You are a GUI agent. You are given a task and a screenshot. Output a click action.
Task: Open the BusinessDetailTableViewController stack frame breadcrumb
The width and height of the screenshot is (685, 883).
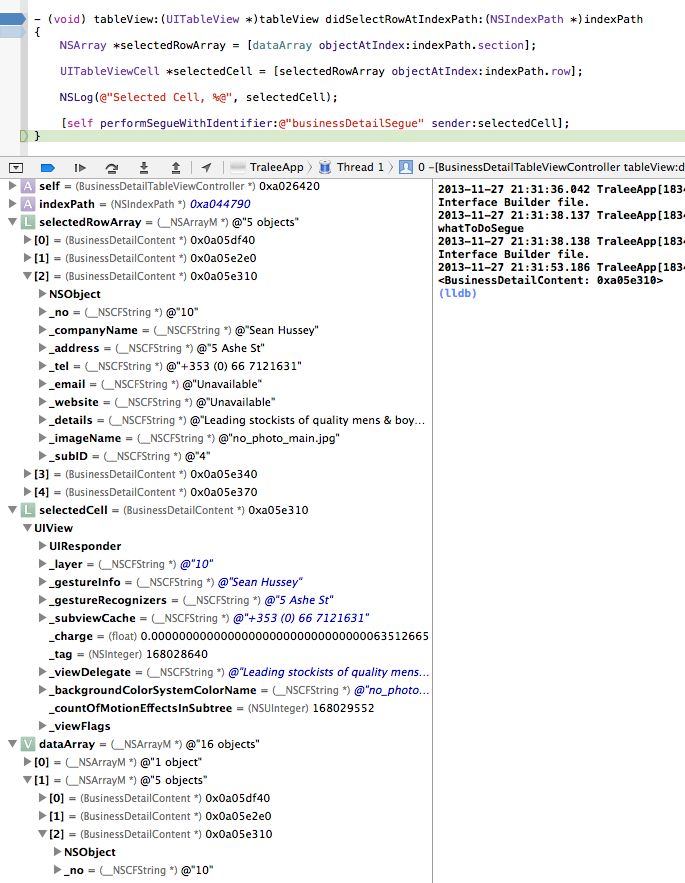pos(551,167)
